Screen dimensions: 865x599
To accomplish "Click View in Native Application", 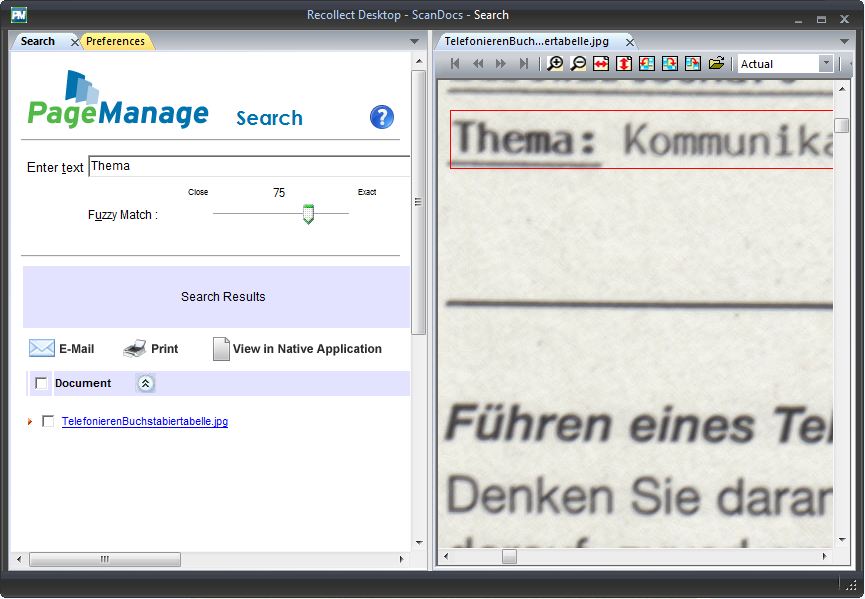I will coord(306,349).
